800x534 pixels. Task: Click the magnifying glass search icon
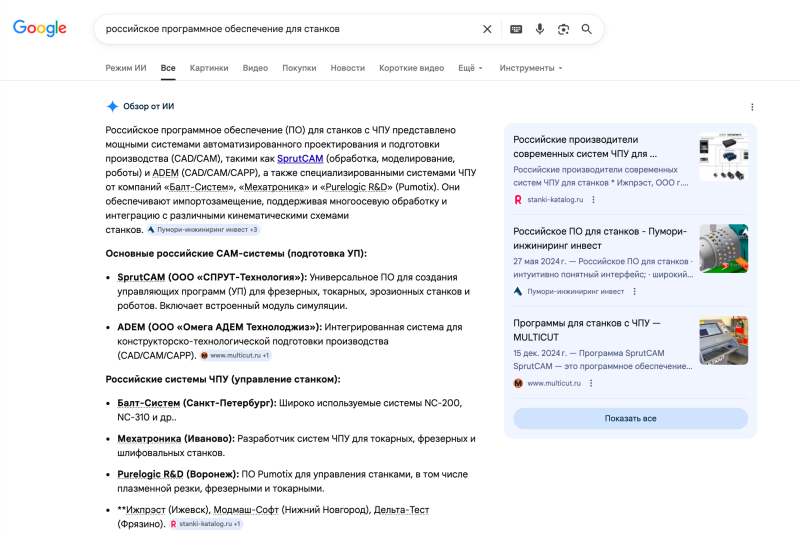(x=587, y=29)
